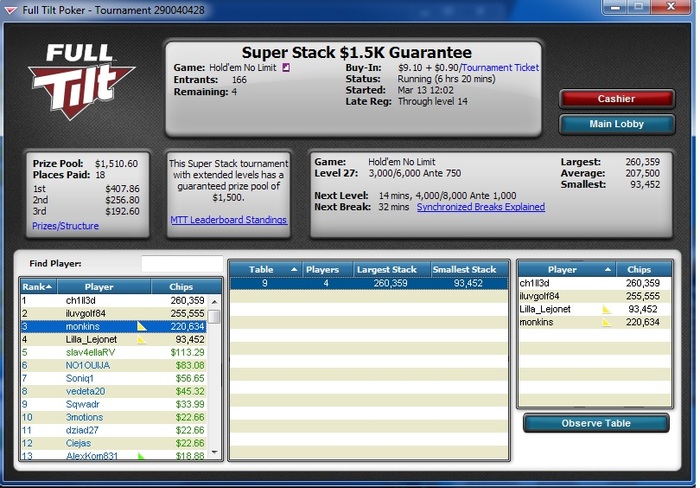This screenshot has height=488, width=700.
Task: Open the Prizes/Structure link
Action: [x=65, y=226]
